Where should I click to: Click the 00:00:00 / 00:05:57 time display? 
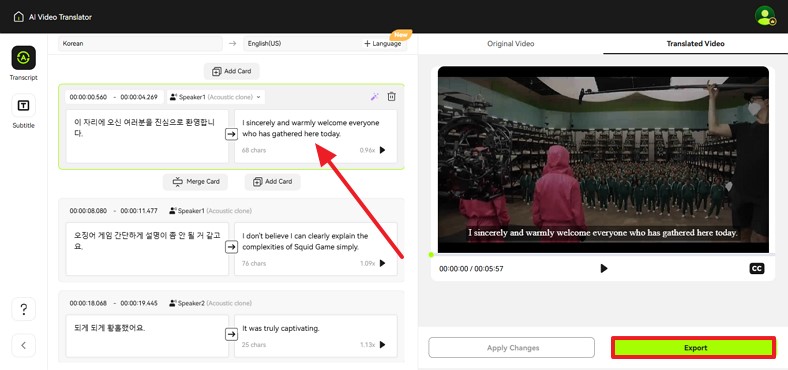tap(471, 269)
